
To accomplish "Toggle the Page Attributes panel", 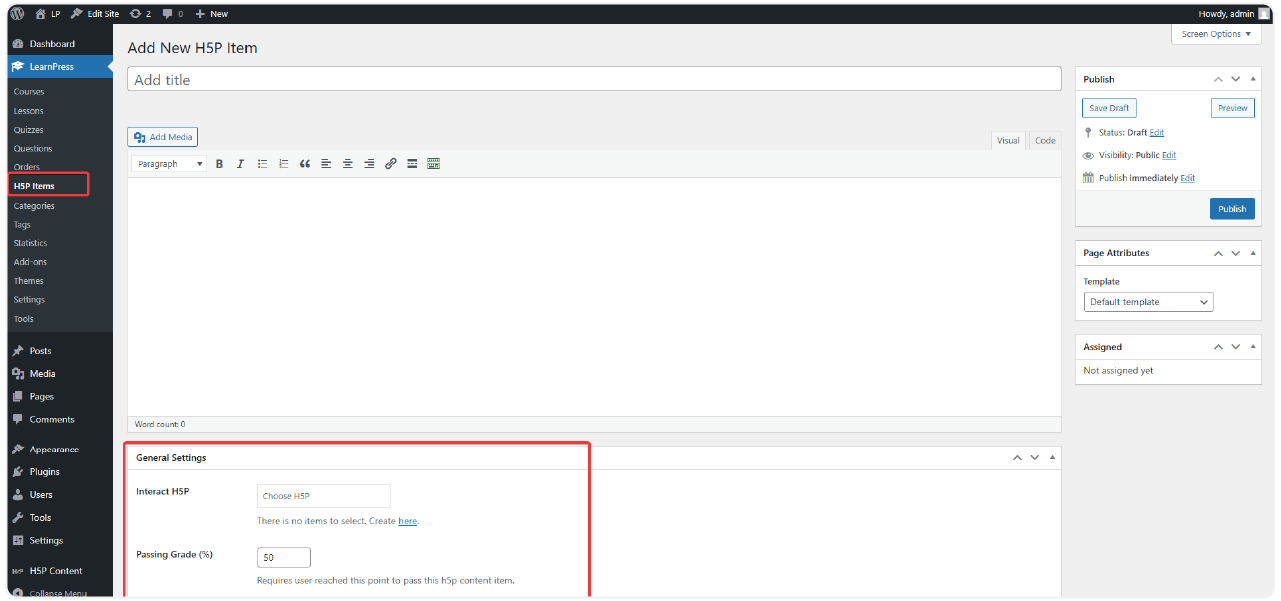I will tap(1252, 253).
